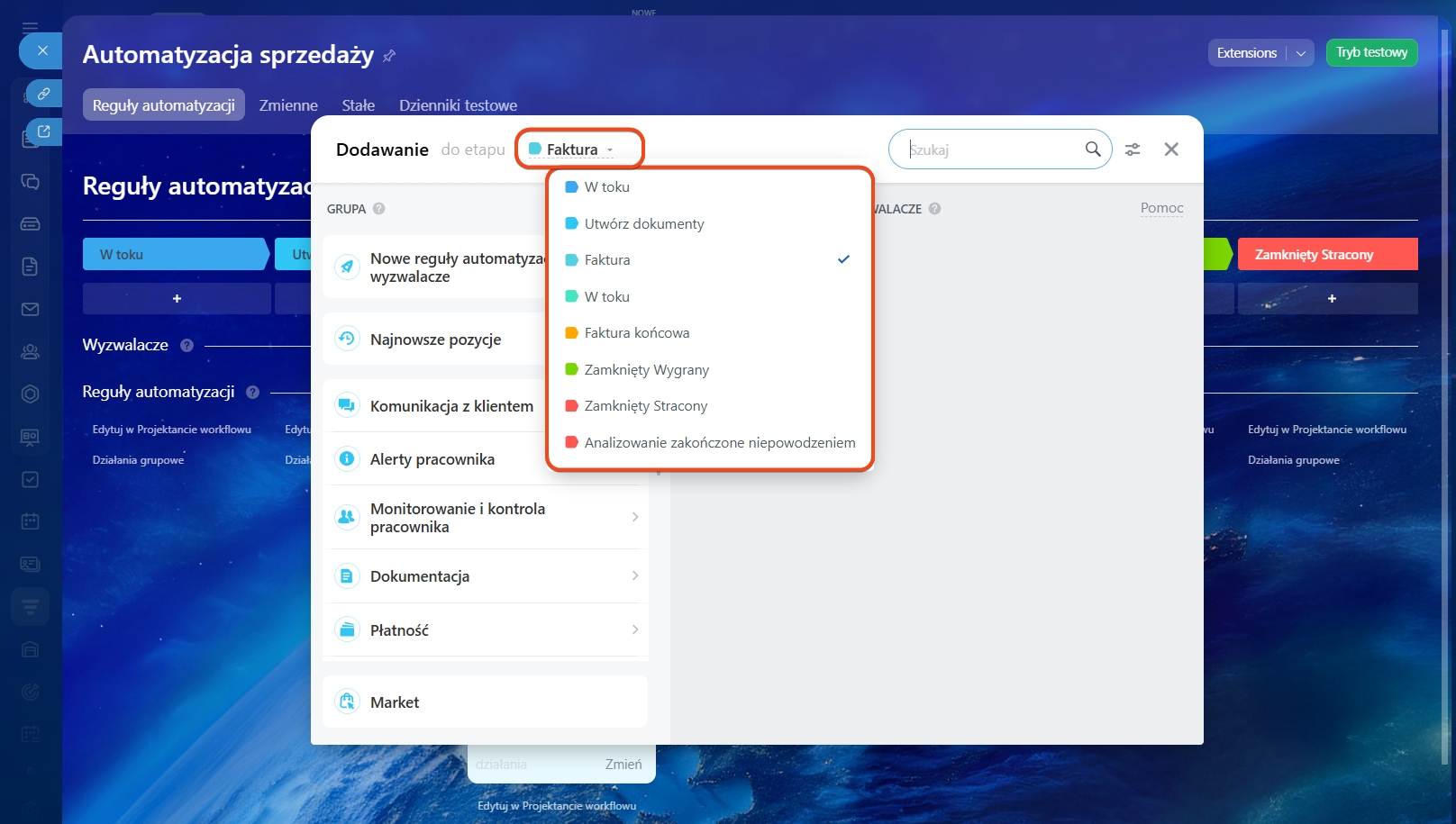Expand the Dokumentacja group
1456x824 pixels.
coord(634,575)
